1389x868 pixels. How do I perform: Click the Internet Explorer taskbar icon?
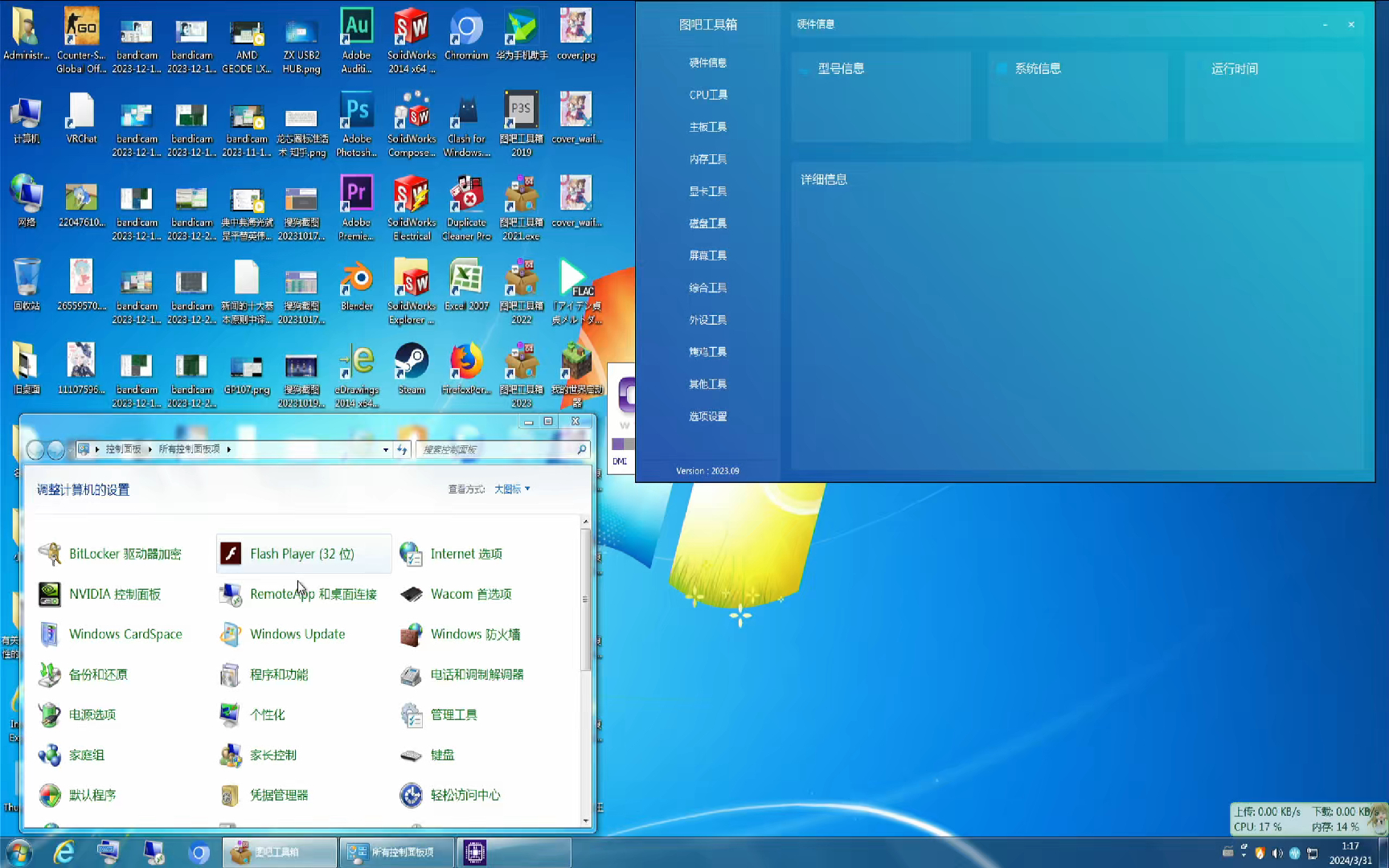coord(64,852)
